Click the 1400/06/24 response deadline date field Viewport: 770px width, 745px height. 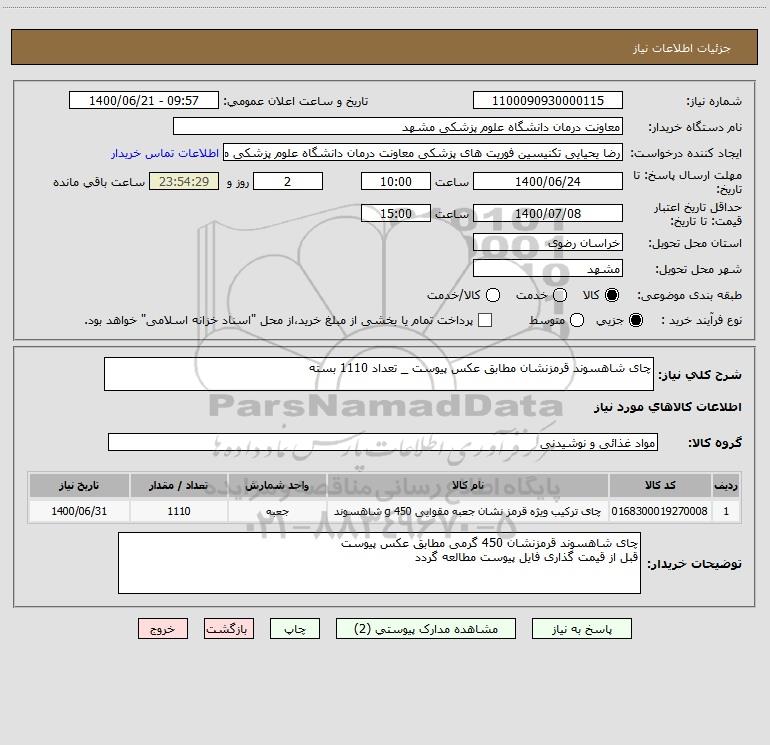point(548,181)
